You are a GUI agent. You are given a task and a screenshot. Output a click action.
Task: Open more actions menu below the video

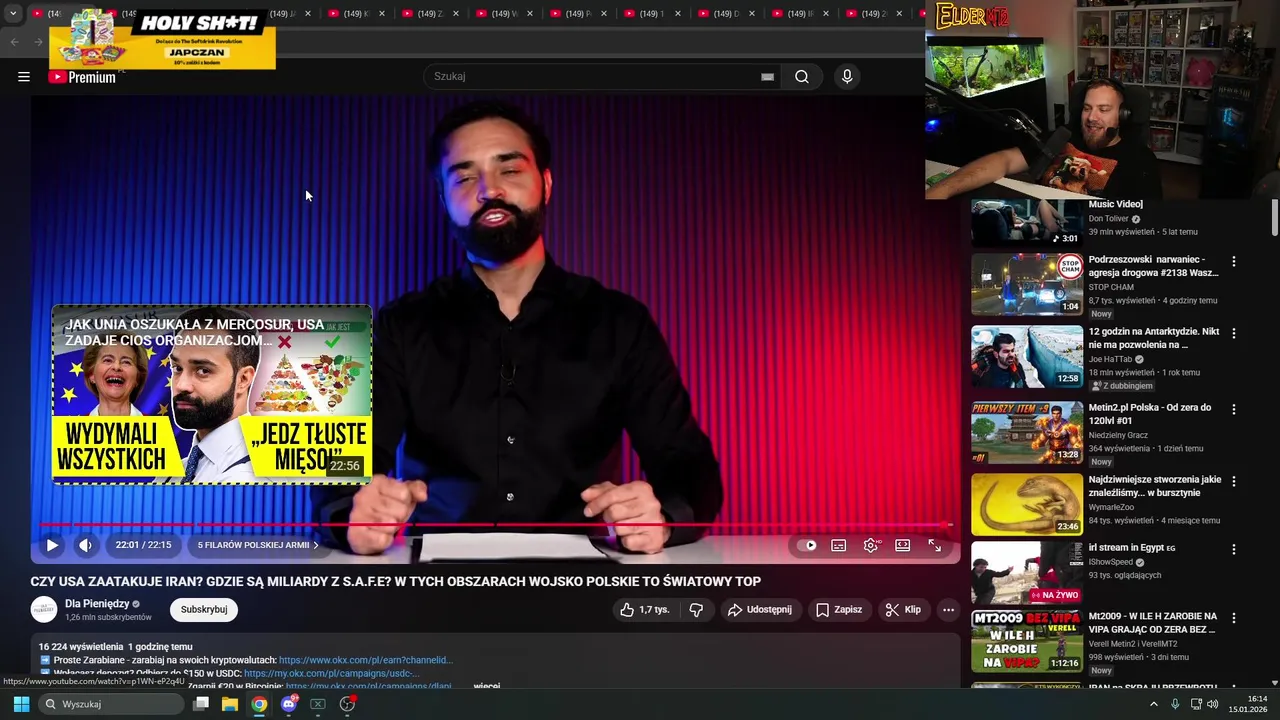948,609
